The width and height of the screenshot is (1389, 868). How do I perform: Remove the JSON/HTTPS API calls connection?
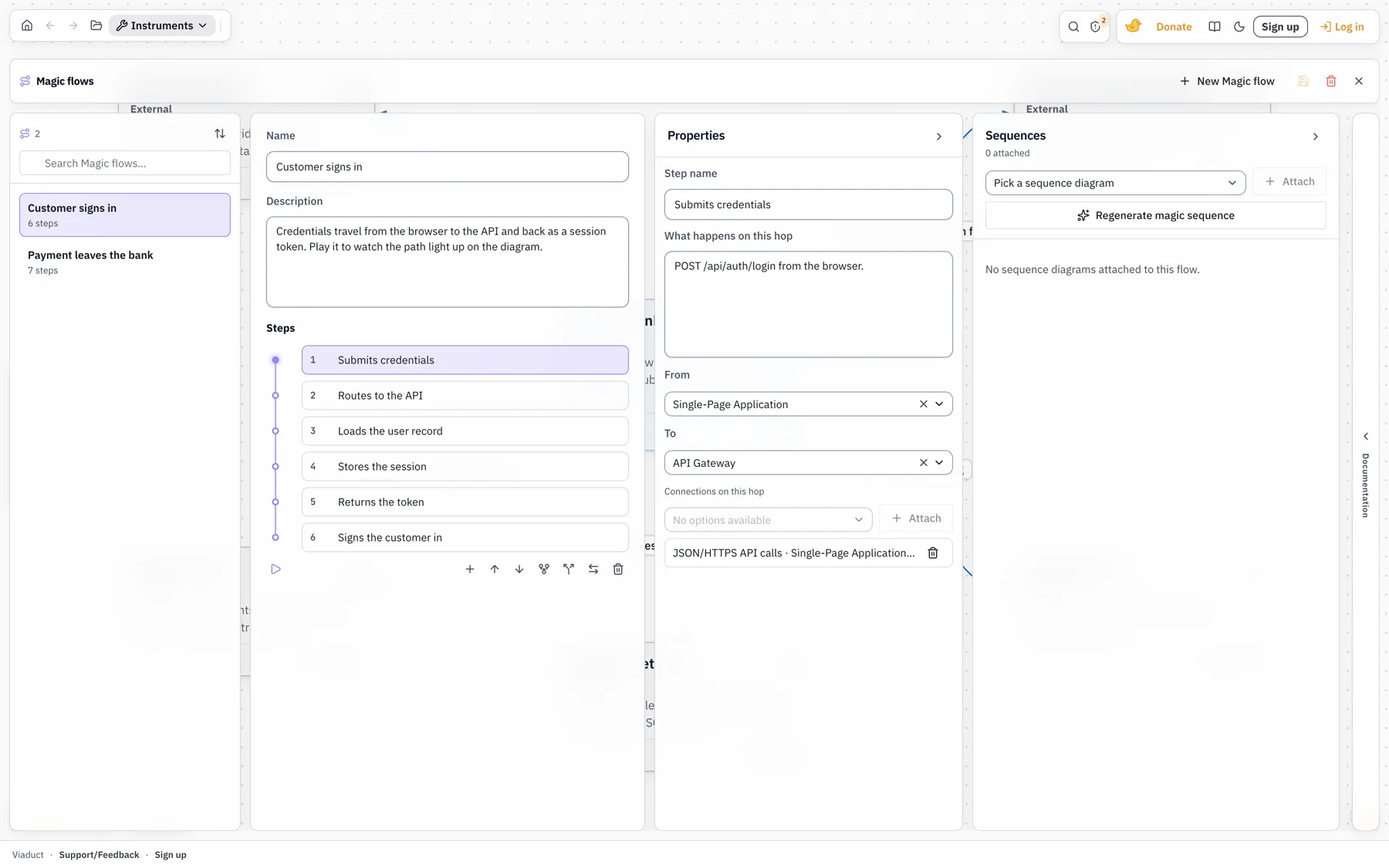[x=933, y=553]
